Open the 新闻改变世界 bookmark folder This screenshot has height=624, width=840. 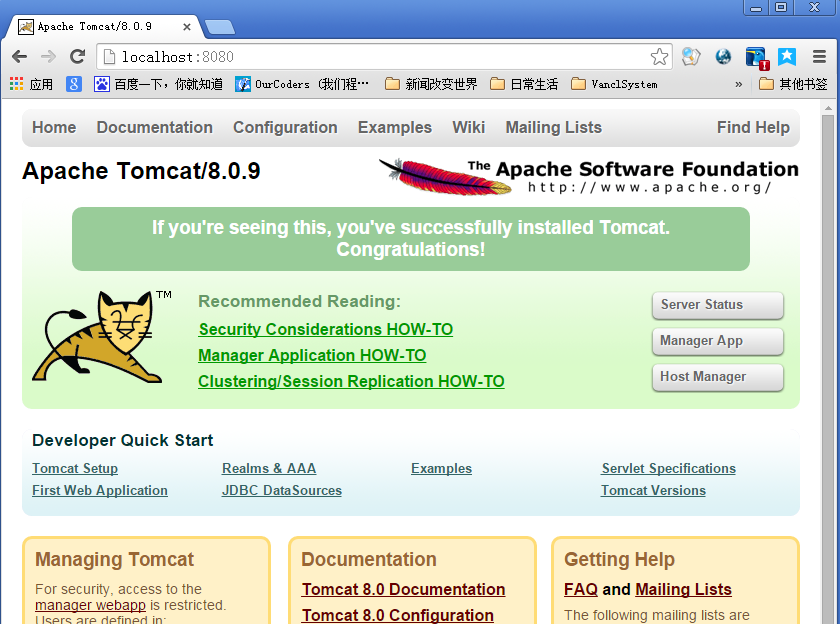(431, 84)
